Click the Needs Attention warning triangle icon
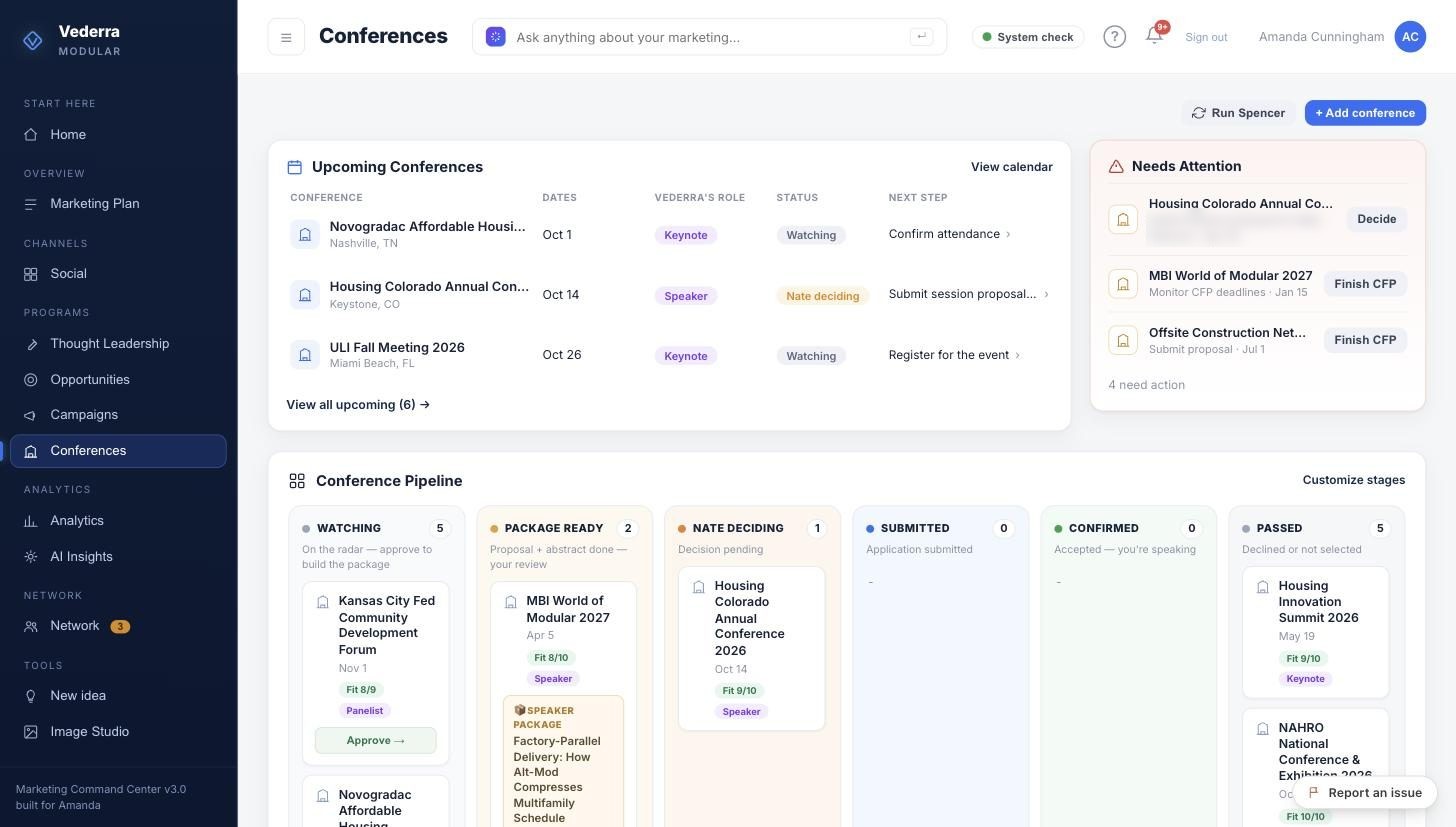Viewport: 1456px width, 827px height. click(x=1116, y=167)
